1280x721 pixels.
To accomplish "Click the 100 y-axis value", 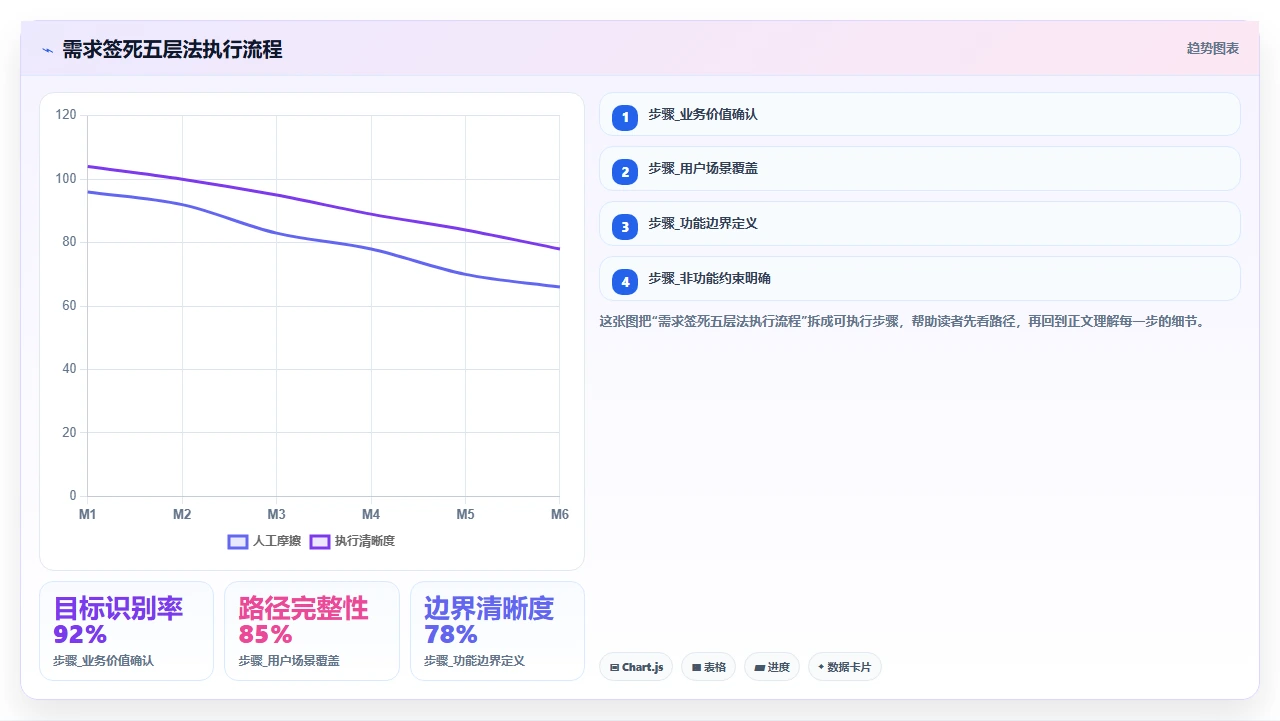I will tap(66, 179).
